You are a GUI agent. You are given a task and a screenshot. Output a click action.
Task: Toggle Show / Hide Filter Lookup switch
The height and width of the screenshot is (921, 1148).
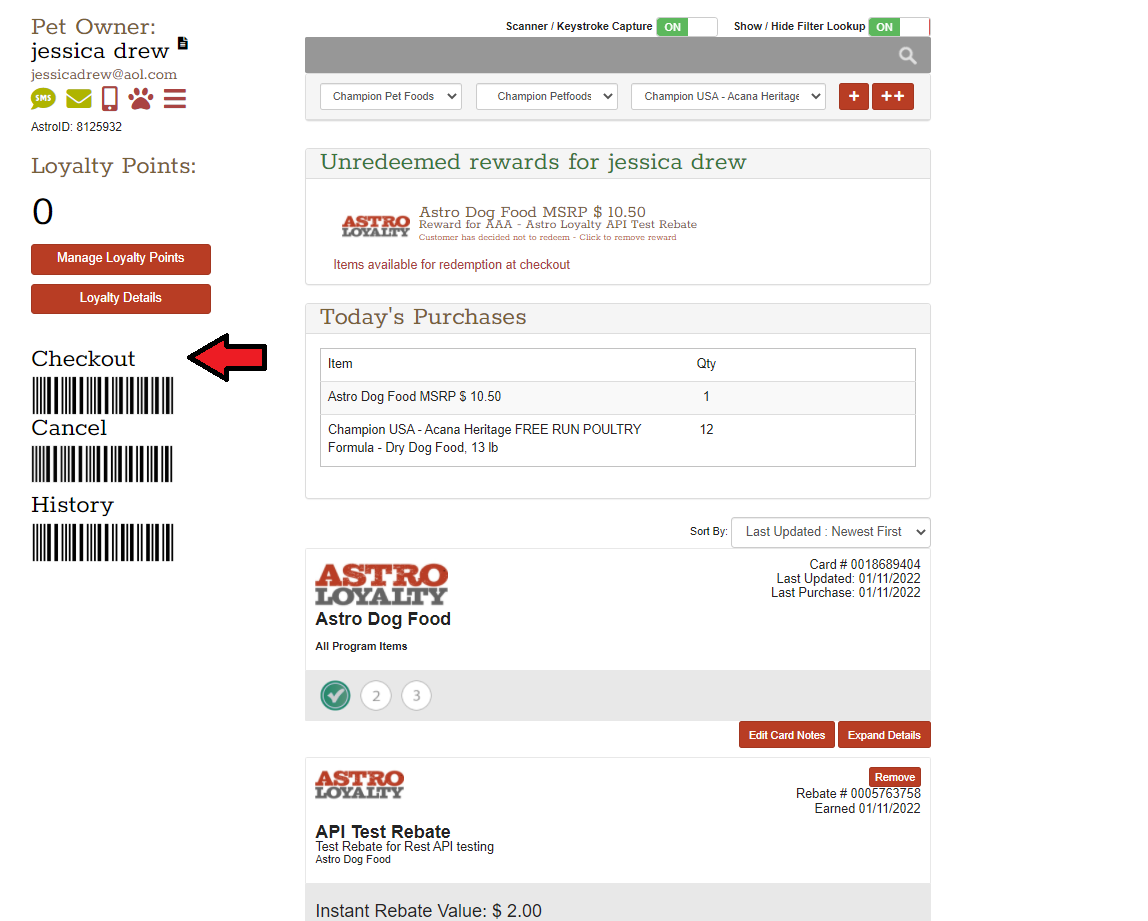(x=898, y=27)
